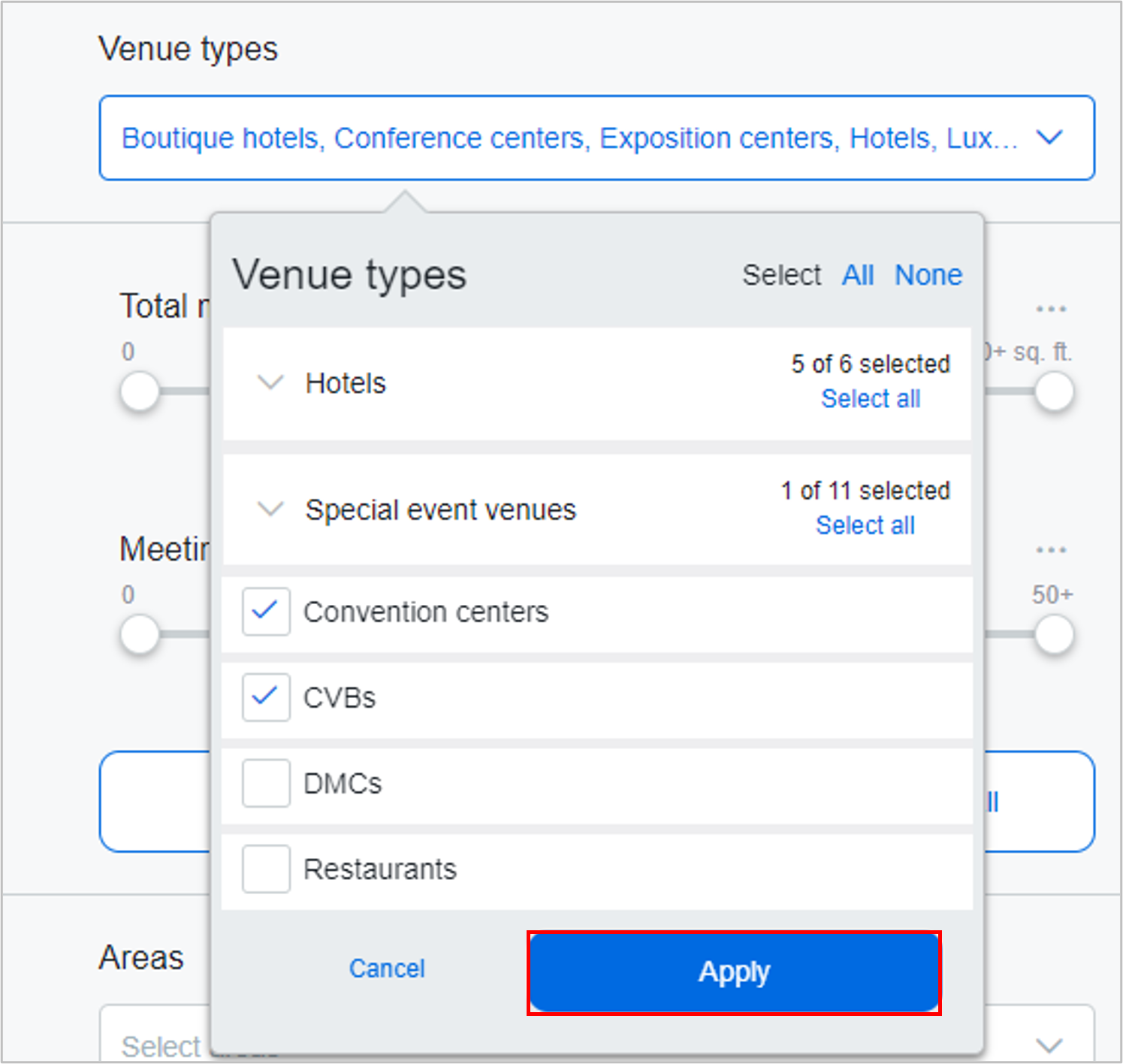Viewport: 1123px width, 1064px height.
Task: Check the DMCs checkbox
Action: click(266, 783)
